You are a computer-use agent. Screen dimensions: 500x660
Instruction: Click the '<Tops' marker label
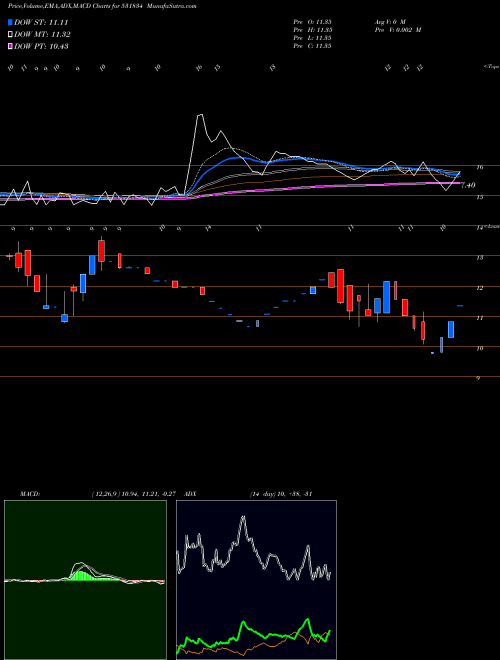[492, 66]
